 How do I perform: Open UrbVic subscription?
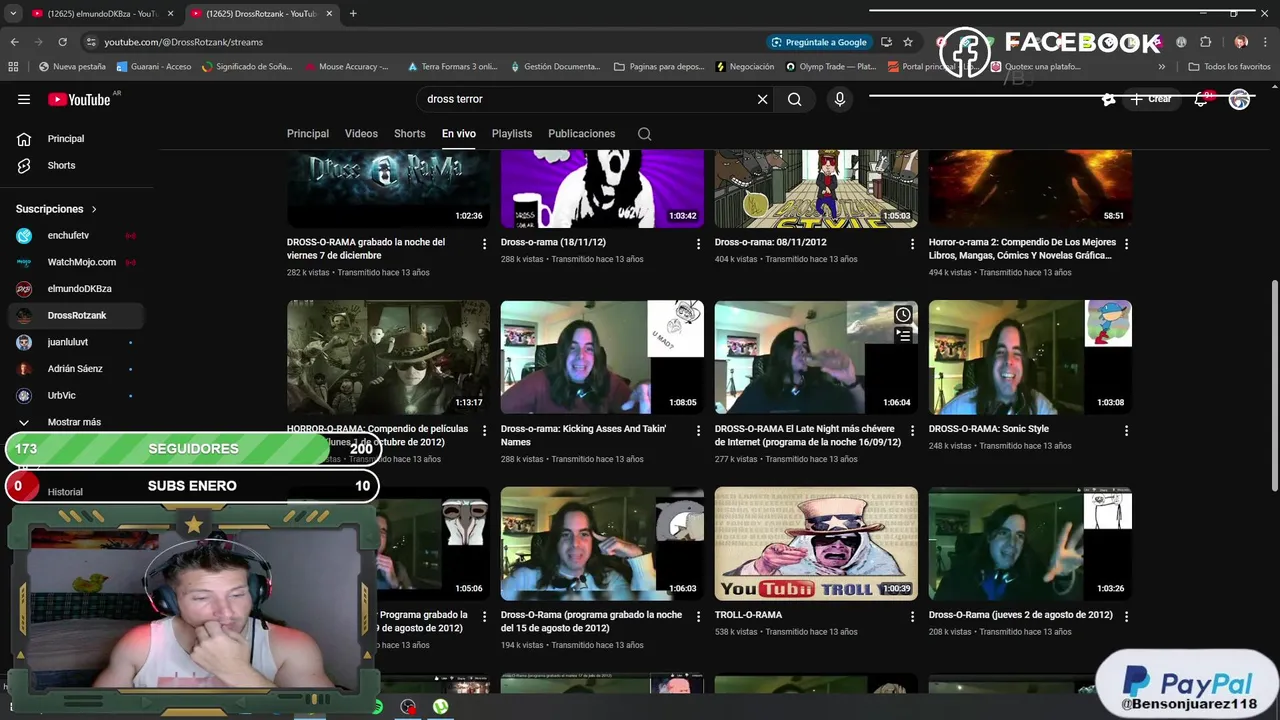78,395
